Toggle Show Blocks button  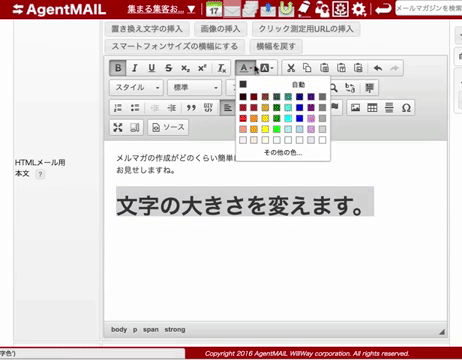[135, 127]
